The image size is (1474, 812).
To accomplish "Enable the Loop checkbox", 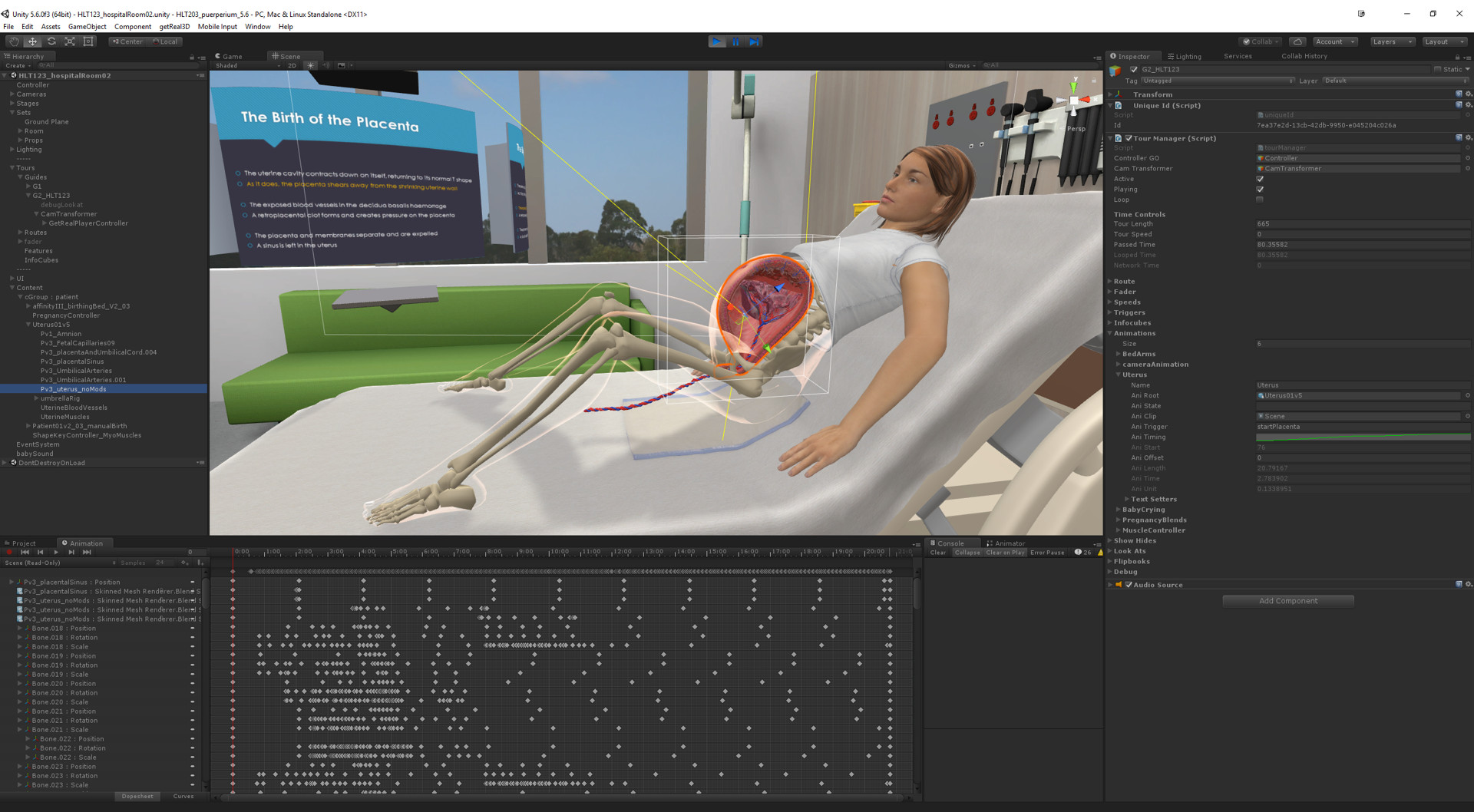I will 1260,200.
